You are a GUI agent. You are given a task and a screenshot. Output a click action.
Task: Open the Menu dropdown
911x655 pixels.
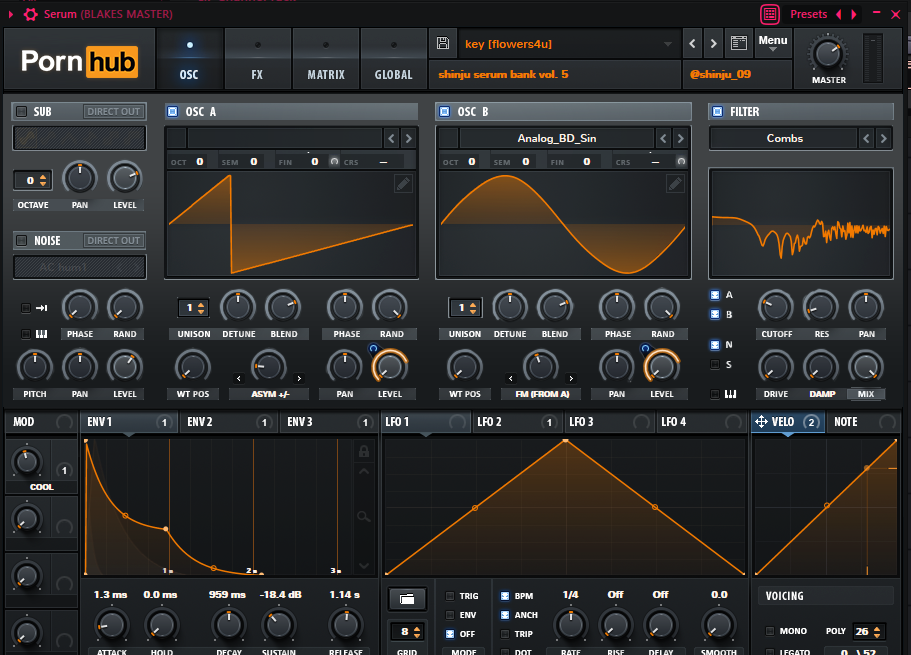(773, 43)
